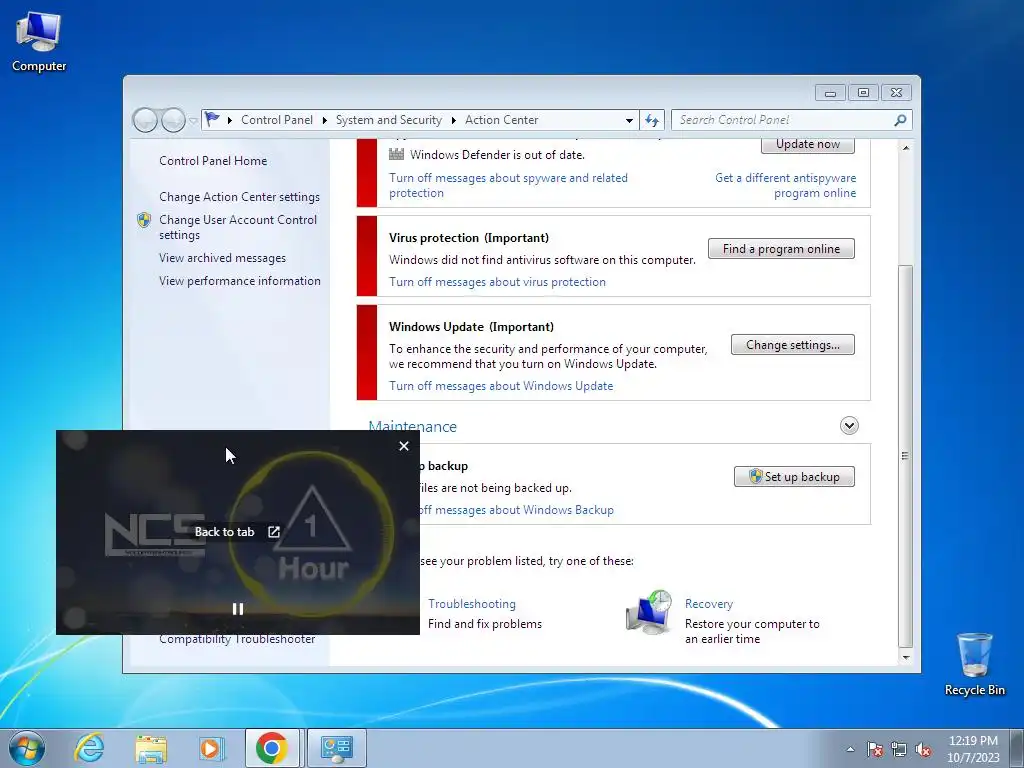Open dropdown arrow after Control Panel breadcrumb

coord(325,120)
